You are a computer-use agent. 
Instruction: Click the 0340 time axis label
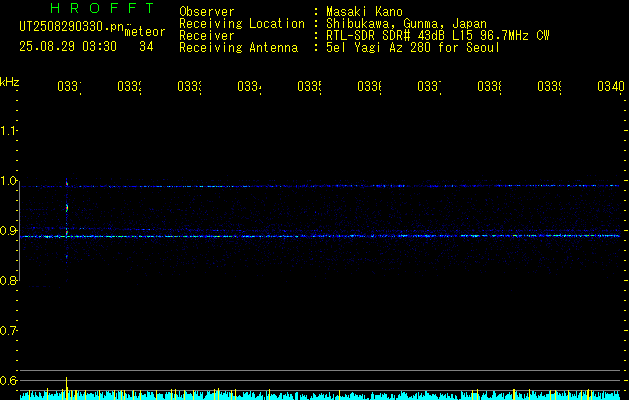pyautogui.click(x=611, y=86)
